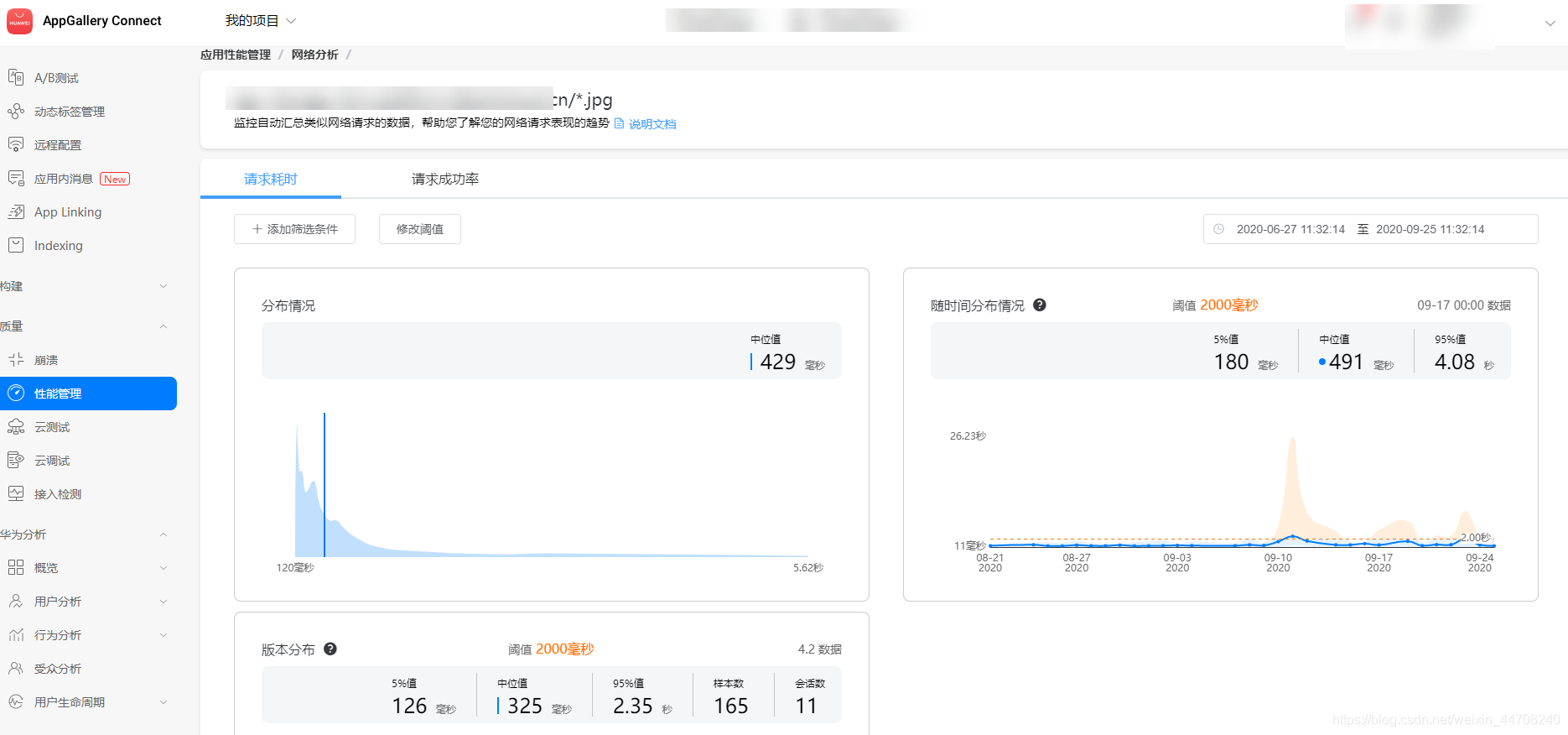Click the New badge on 应用内消息
This screenshot has width=1568, height=735.
point(115,179)
